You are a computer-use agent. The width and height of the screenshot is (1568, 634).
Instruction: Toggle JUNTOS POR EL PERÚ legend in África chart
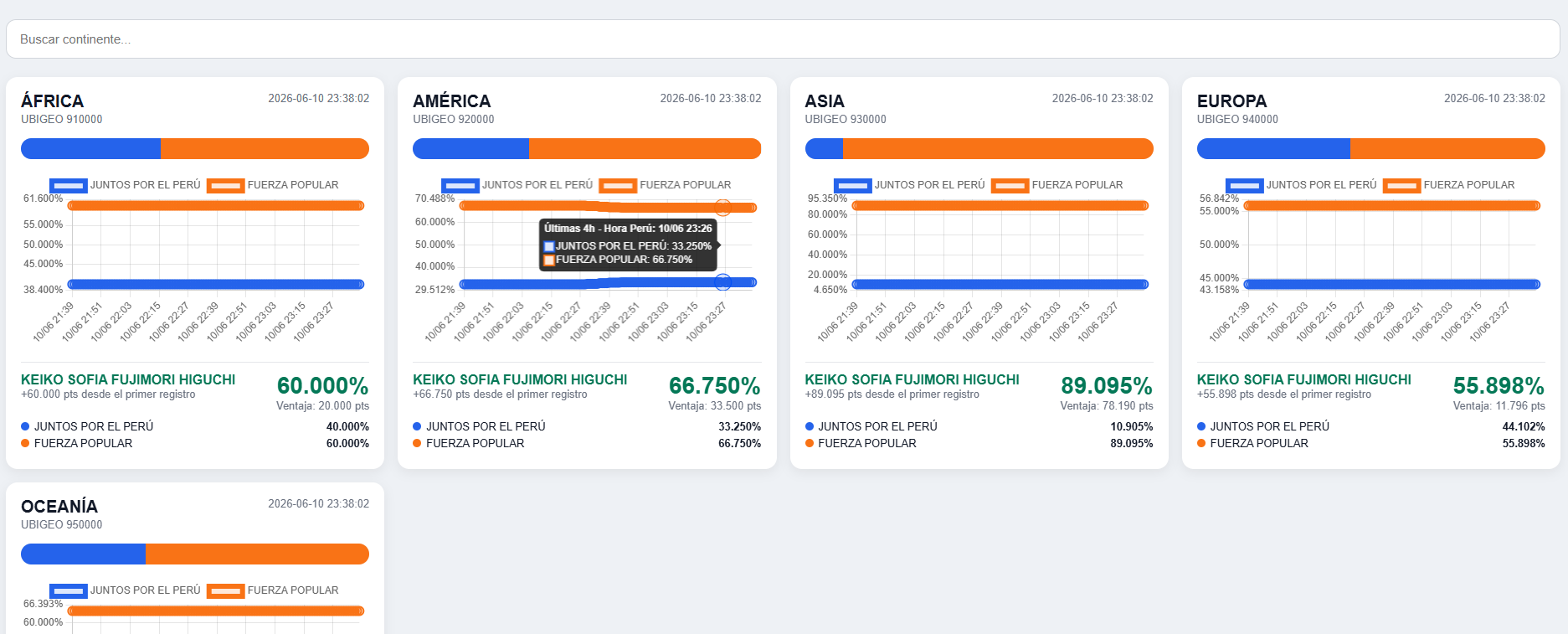coord(125,185)
